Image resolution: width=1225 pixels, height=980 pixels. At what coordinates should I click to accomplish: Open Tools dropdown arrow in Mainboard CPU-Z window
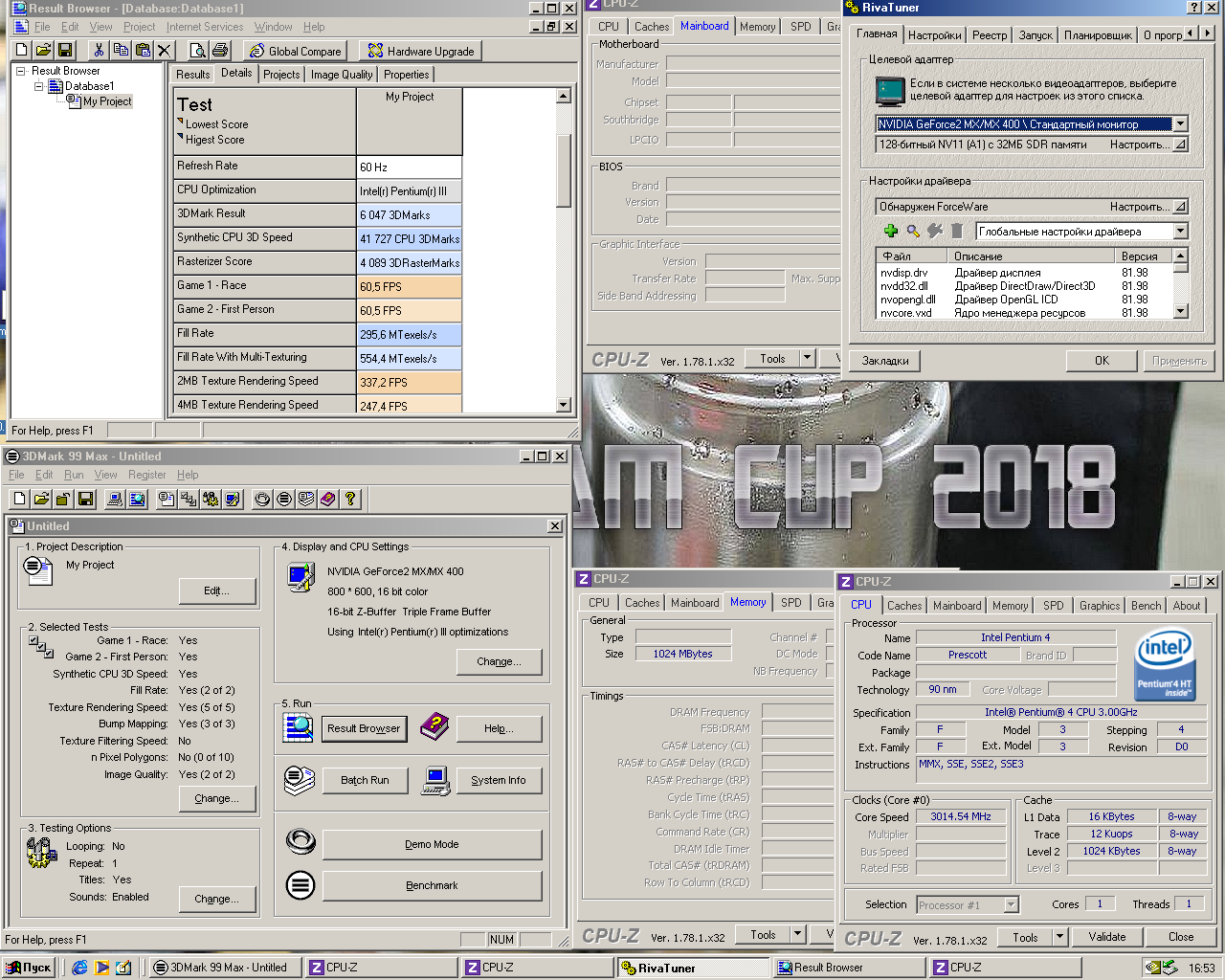pyautogui.click(x=807, y=358)
